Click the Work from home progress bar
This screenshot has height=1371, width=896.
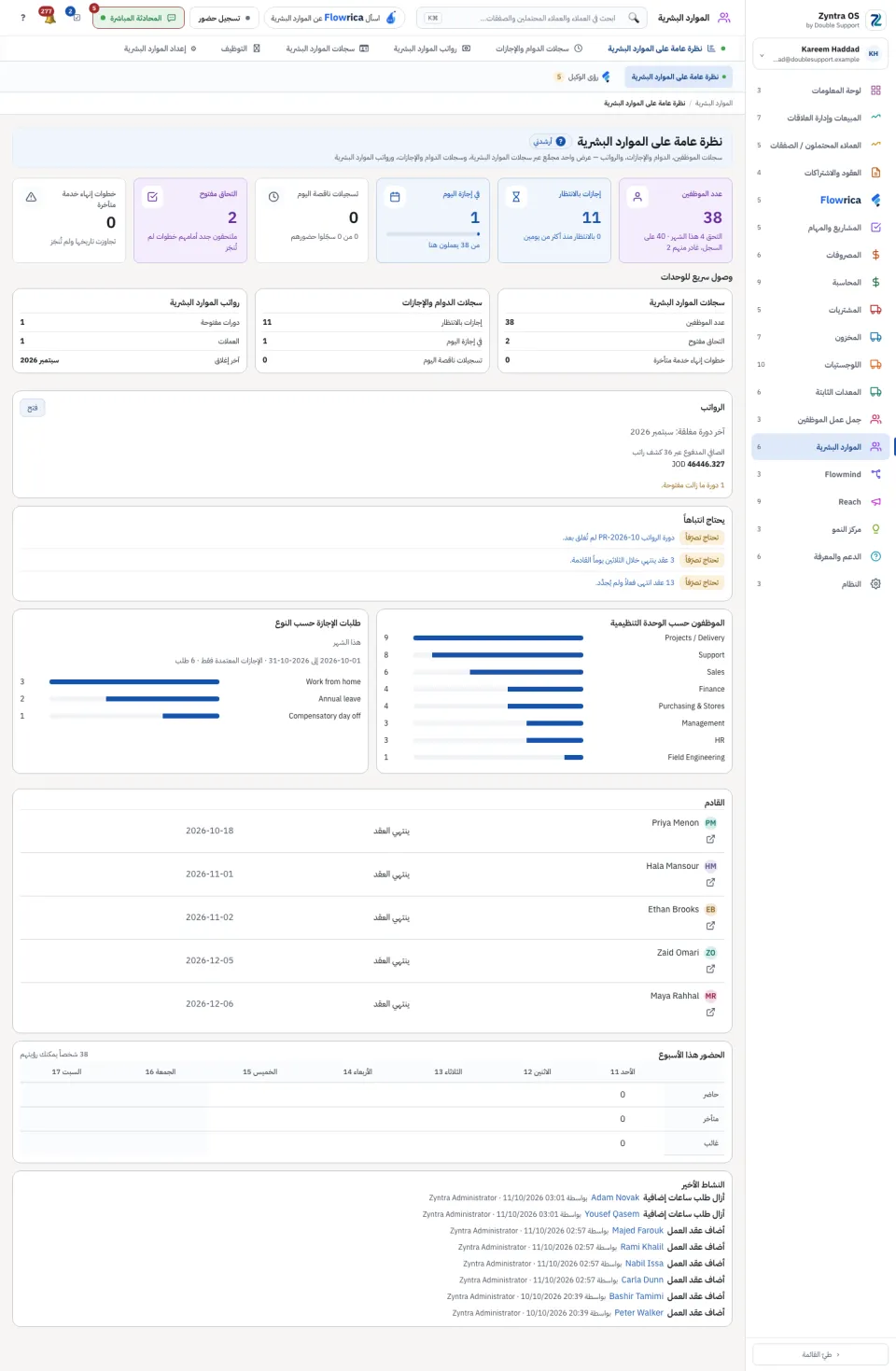134,682
